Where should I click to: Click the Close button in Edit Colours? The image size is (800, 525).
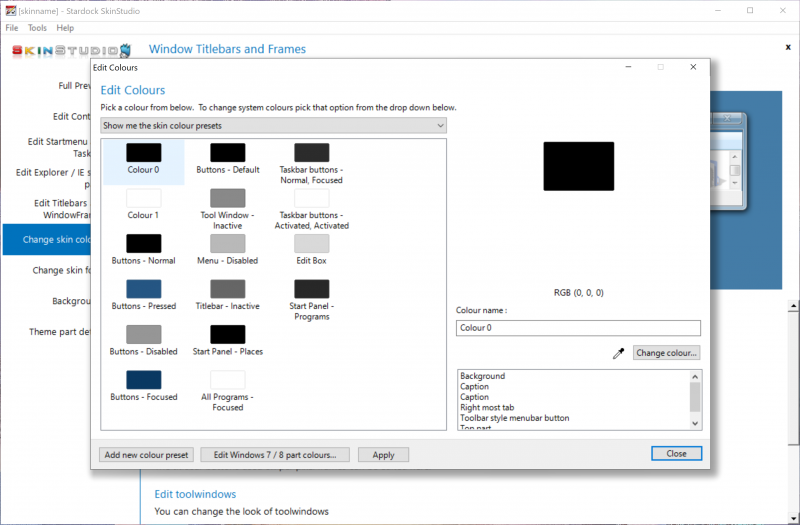click(677, 454)
